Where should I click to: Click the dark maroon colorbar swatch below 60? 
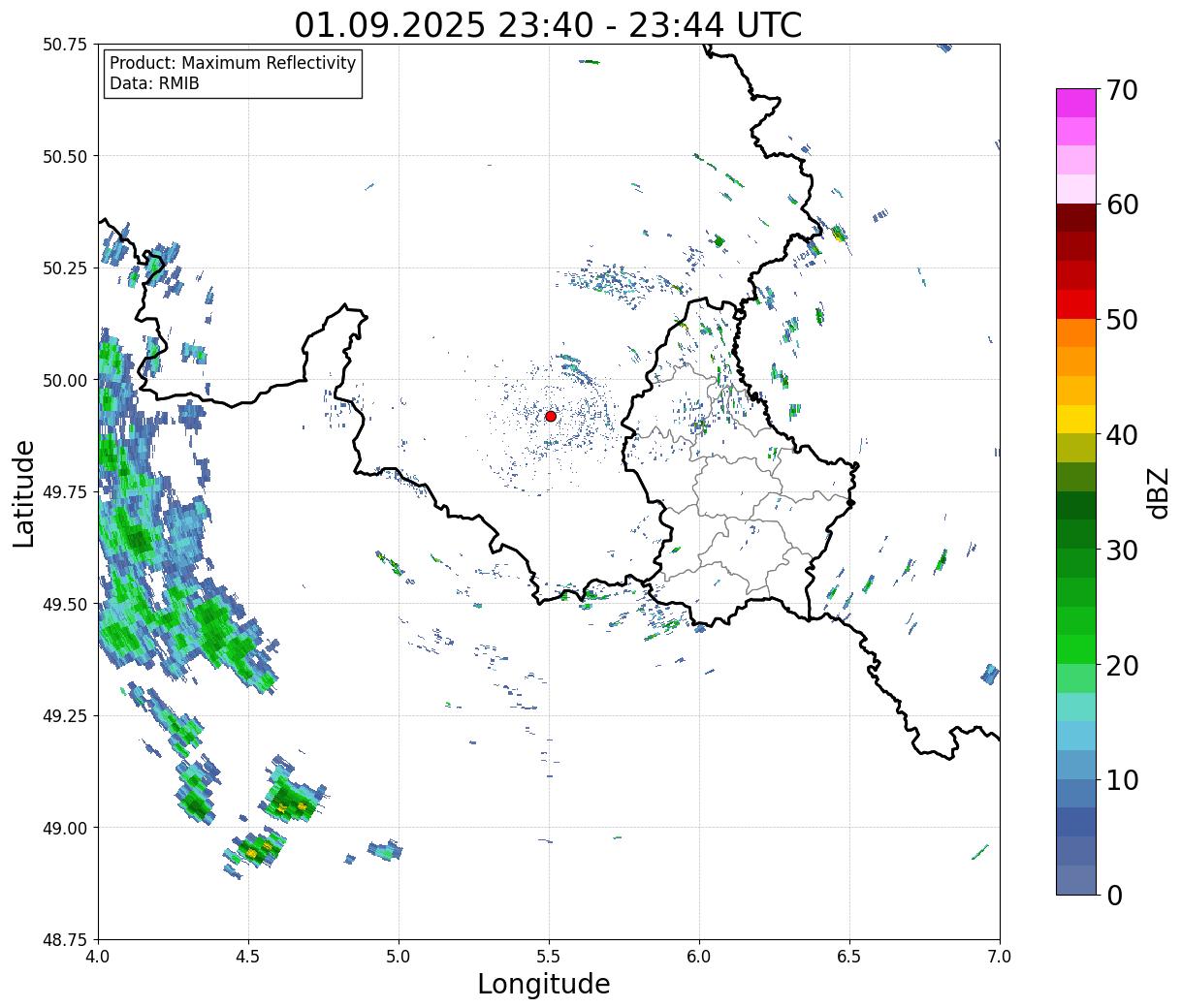click(1076, 218)
